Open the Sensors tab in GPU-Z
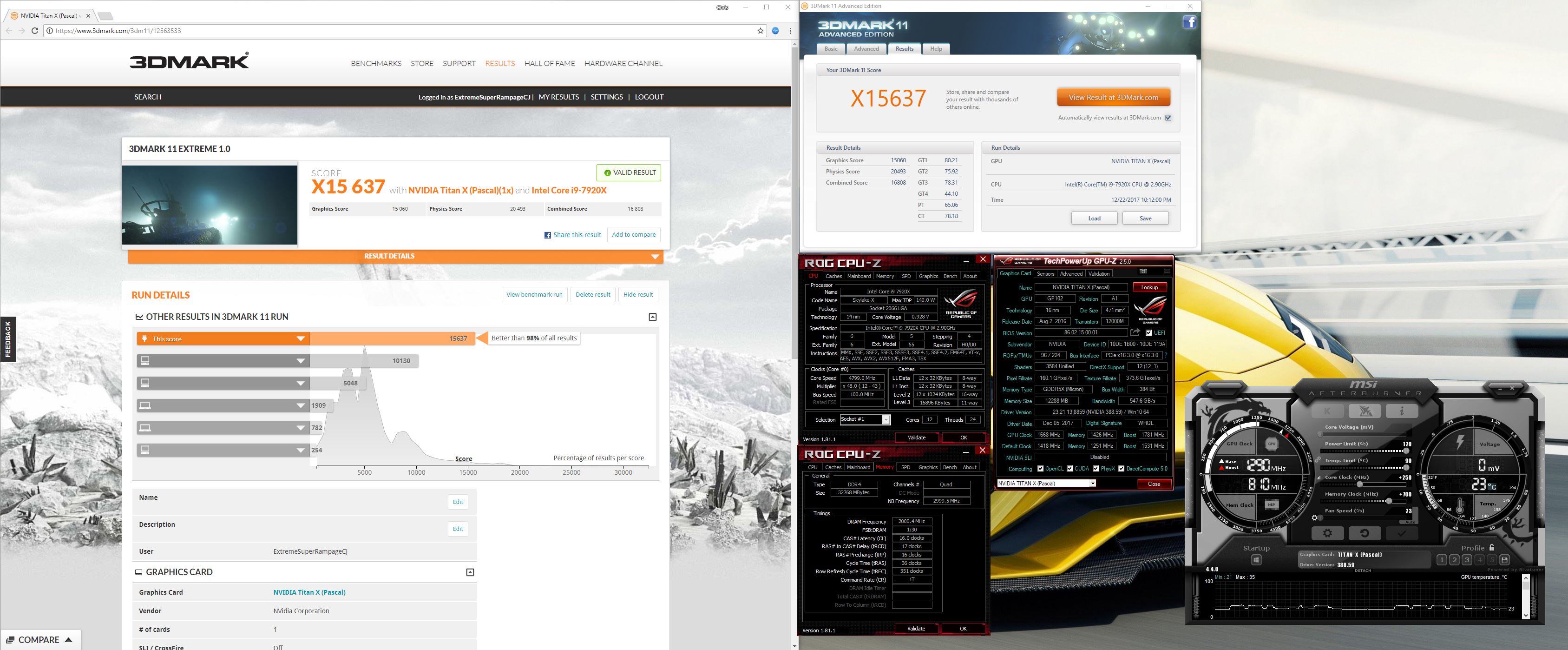 coord(1046,273)
